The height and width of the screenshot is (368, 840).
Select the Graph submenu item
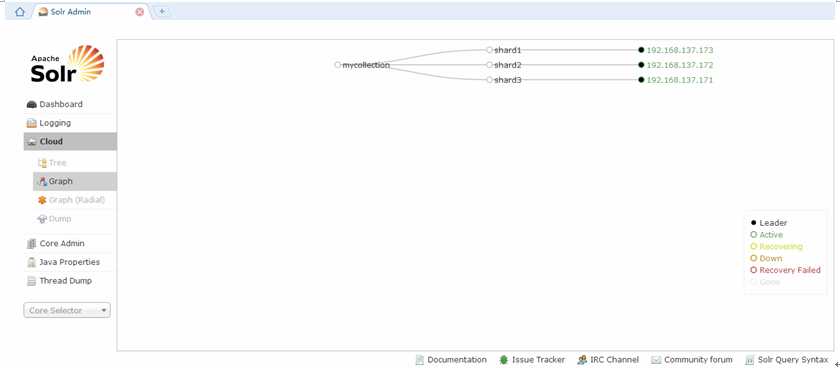75,182
